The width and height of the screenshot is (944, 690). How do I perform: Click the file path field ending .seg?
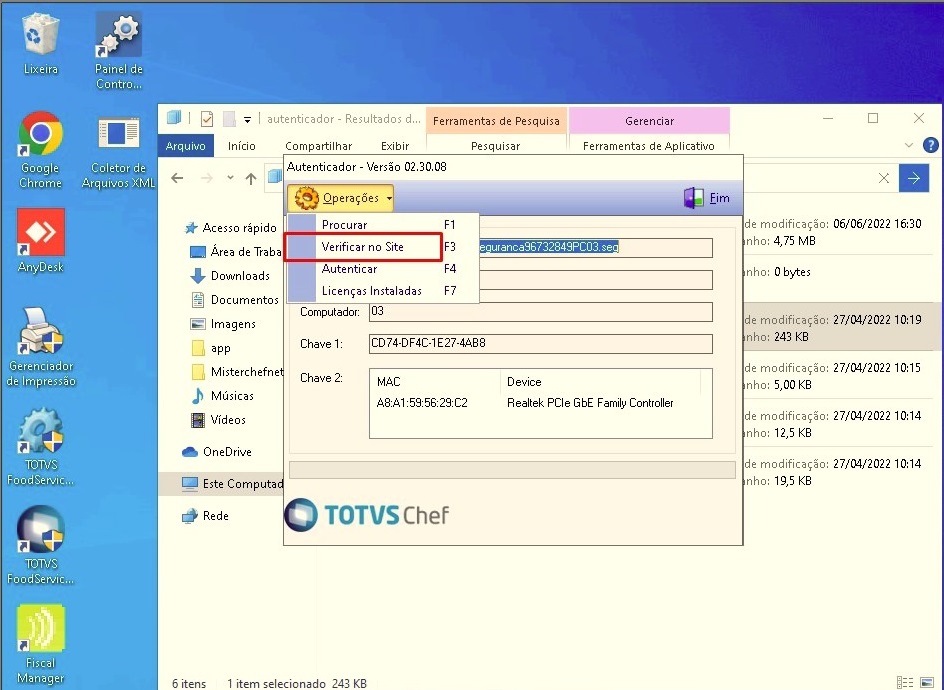[x=595, y=247]
